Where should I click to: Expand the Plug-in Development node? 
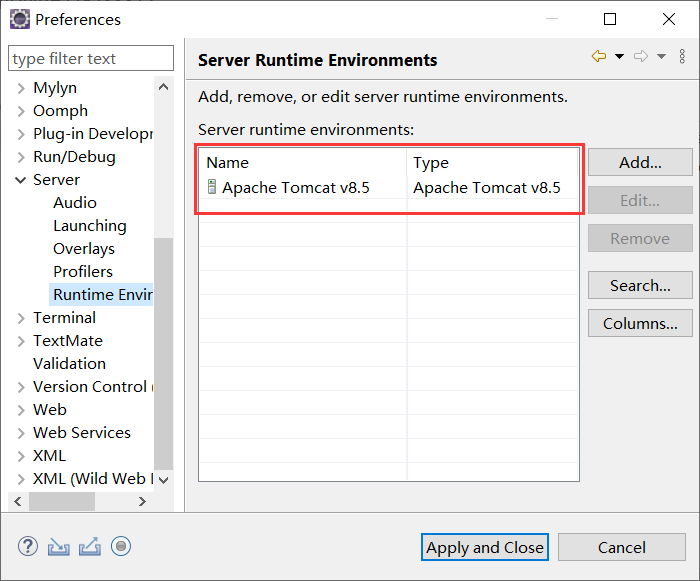[x=21, y=134]
